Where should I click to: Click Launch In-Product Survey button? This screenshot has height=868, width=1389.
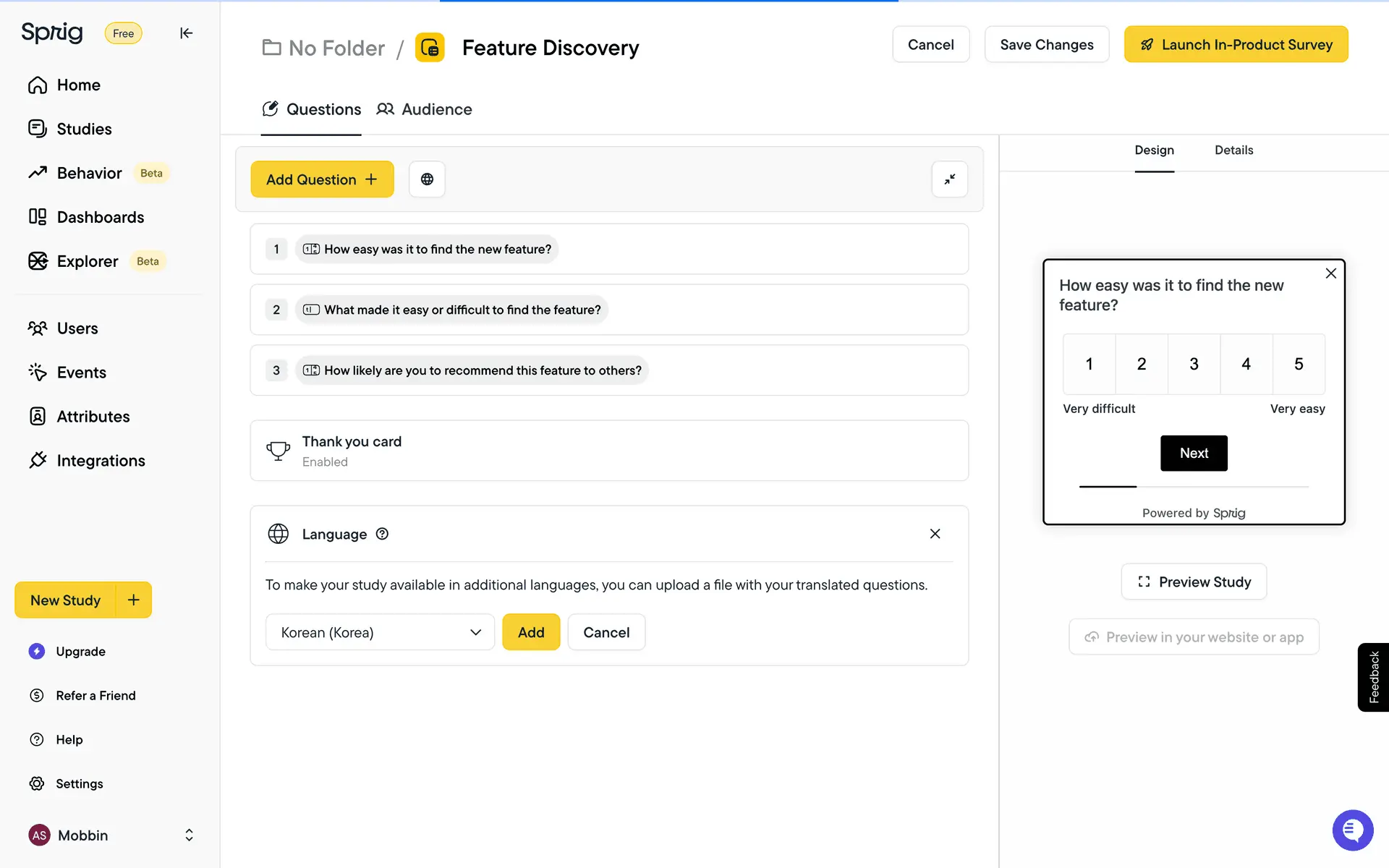[1236, 45]
